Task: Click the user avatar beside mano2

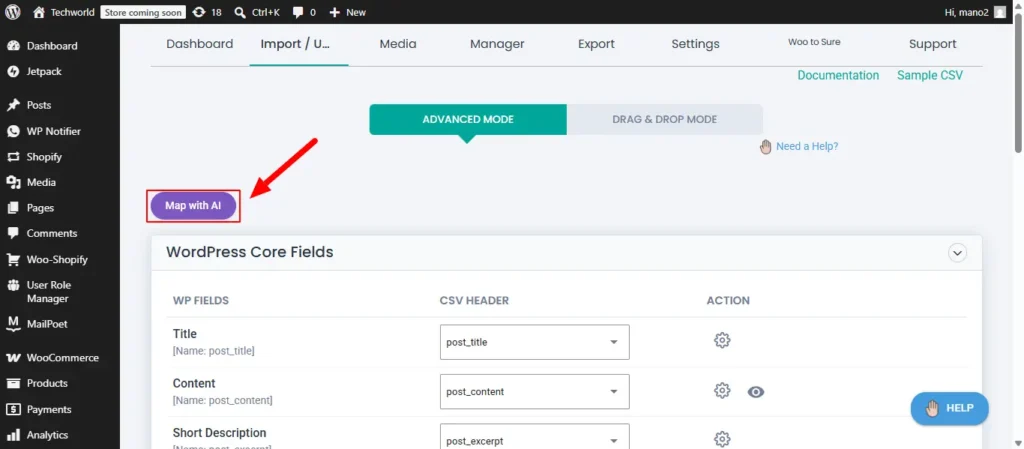Action: click(1000, 12)
